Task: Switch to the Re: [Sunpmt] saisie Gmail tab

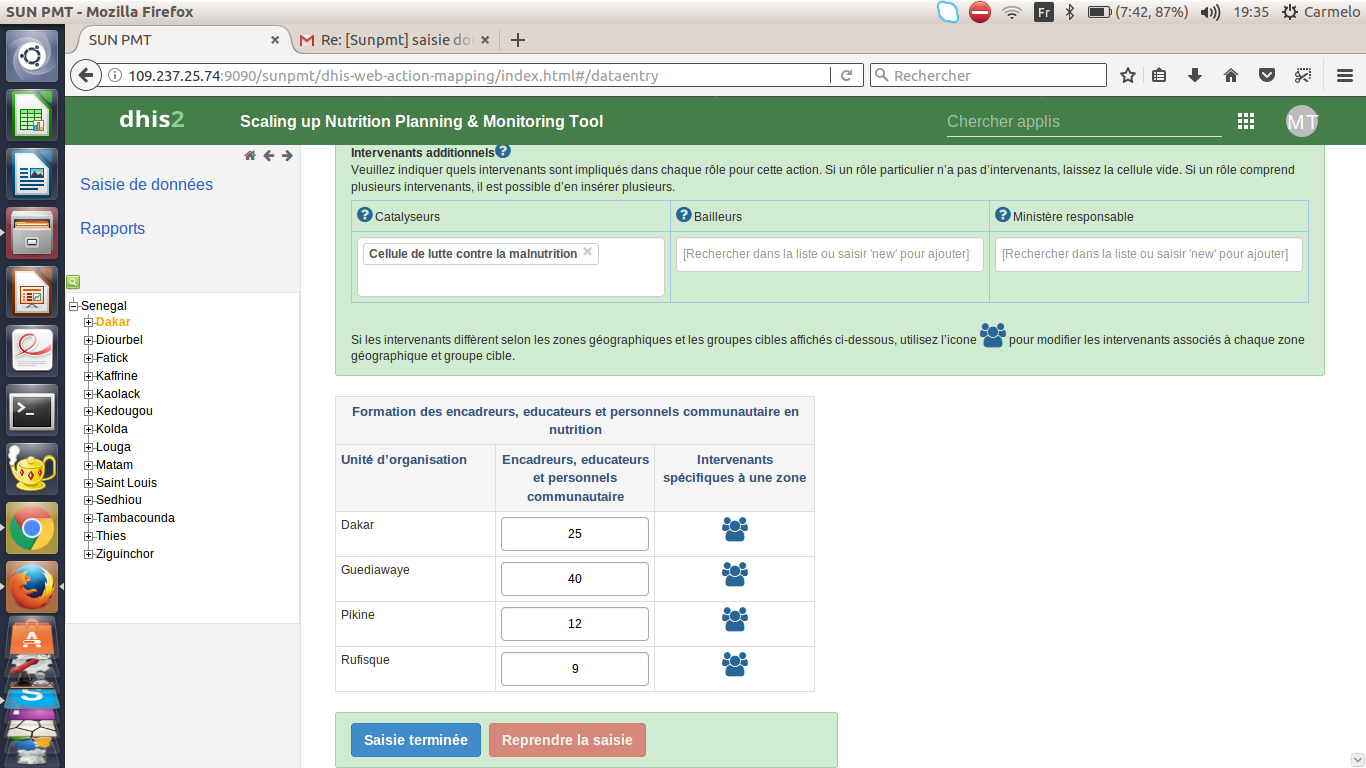Action: click(395, 40)
